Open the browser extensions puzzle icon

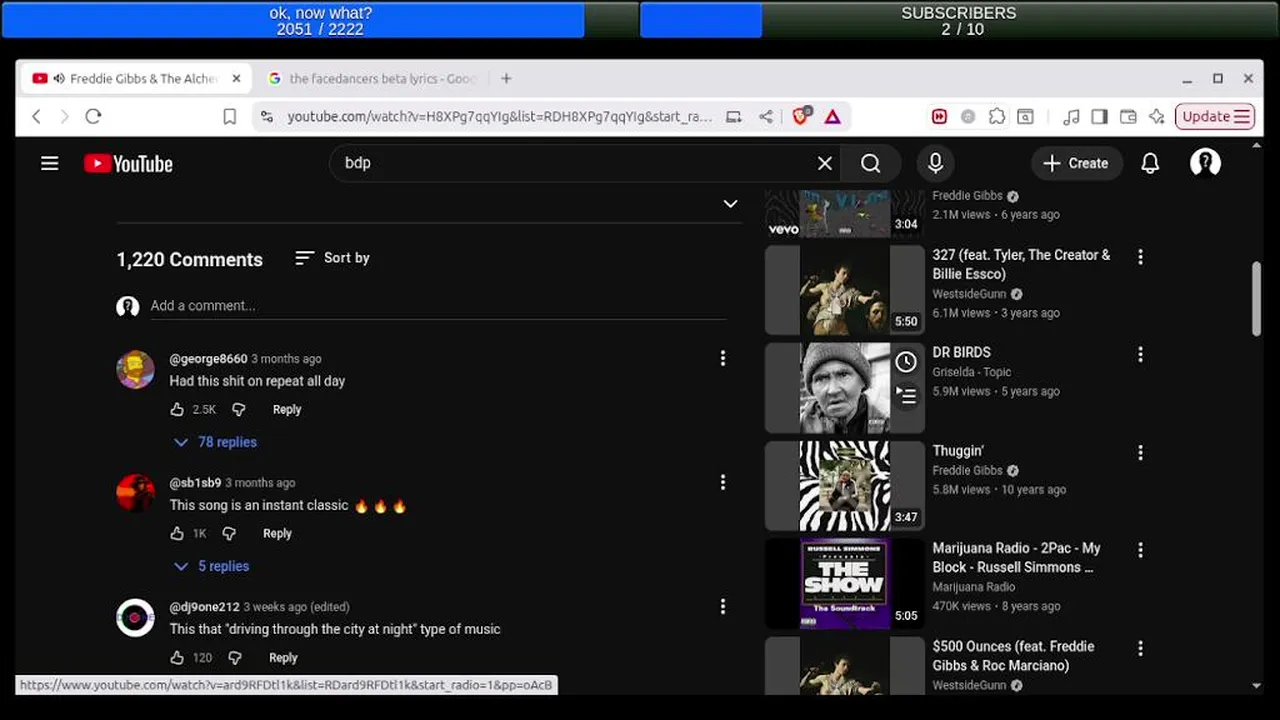(997, 117)
